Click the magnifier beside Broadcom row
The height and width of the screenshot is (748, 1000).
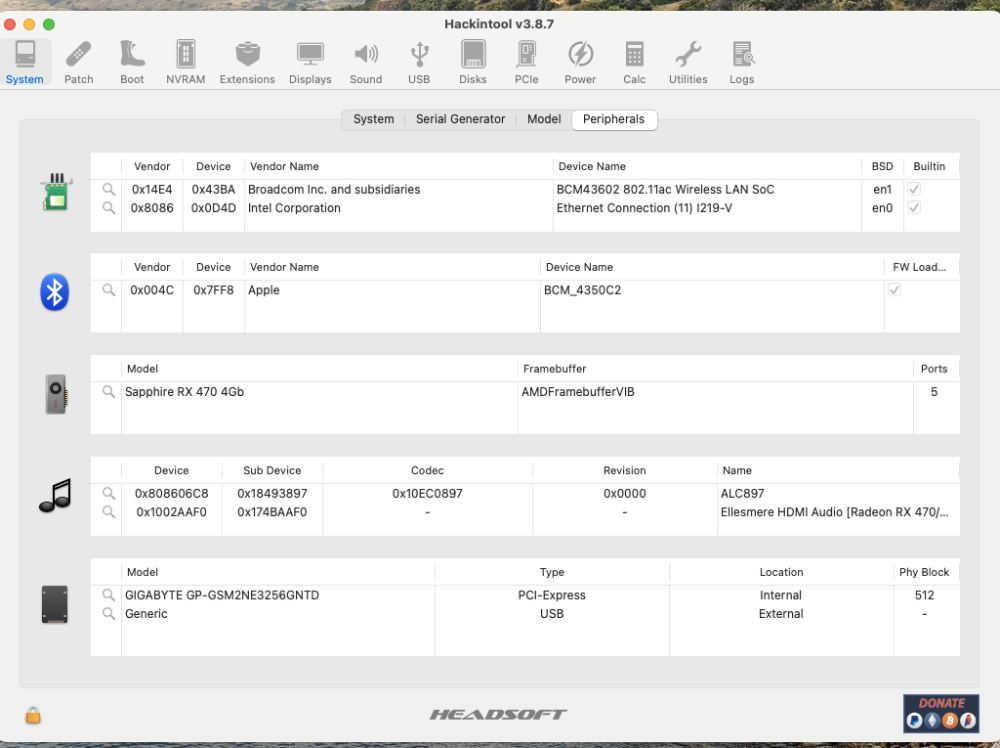pyautogui.click(x=109, y=189)
